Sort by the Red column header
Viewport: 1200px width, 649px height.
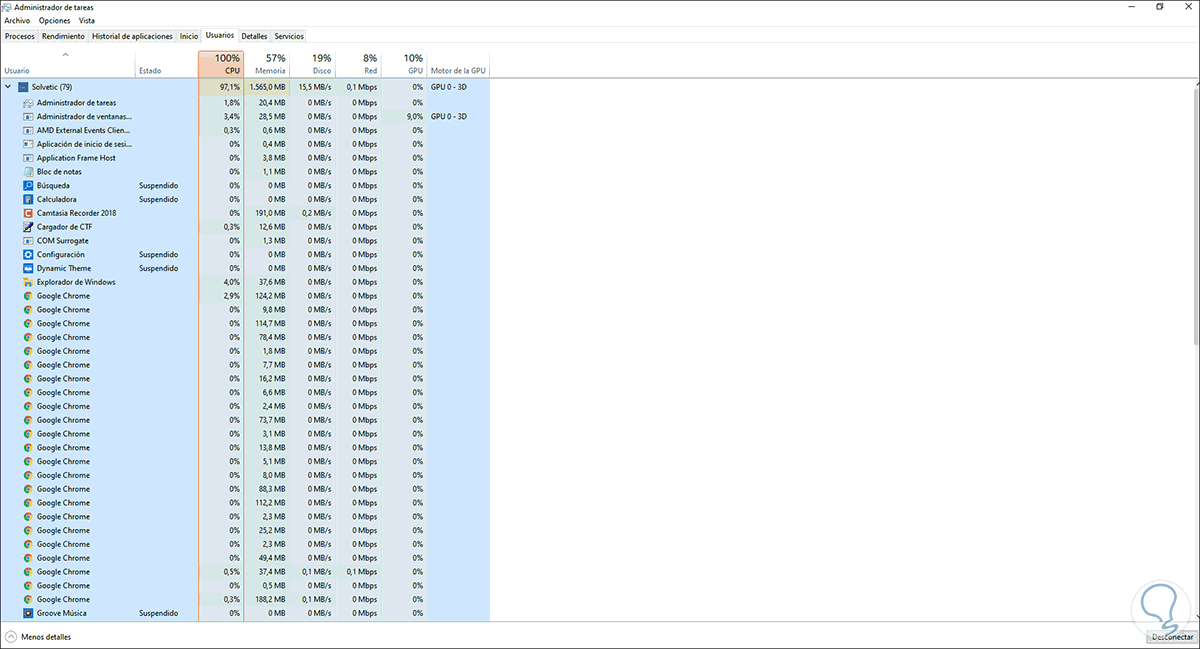pyautogui.click(x=358, y=64)
